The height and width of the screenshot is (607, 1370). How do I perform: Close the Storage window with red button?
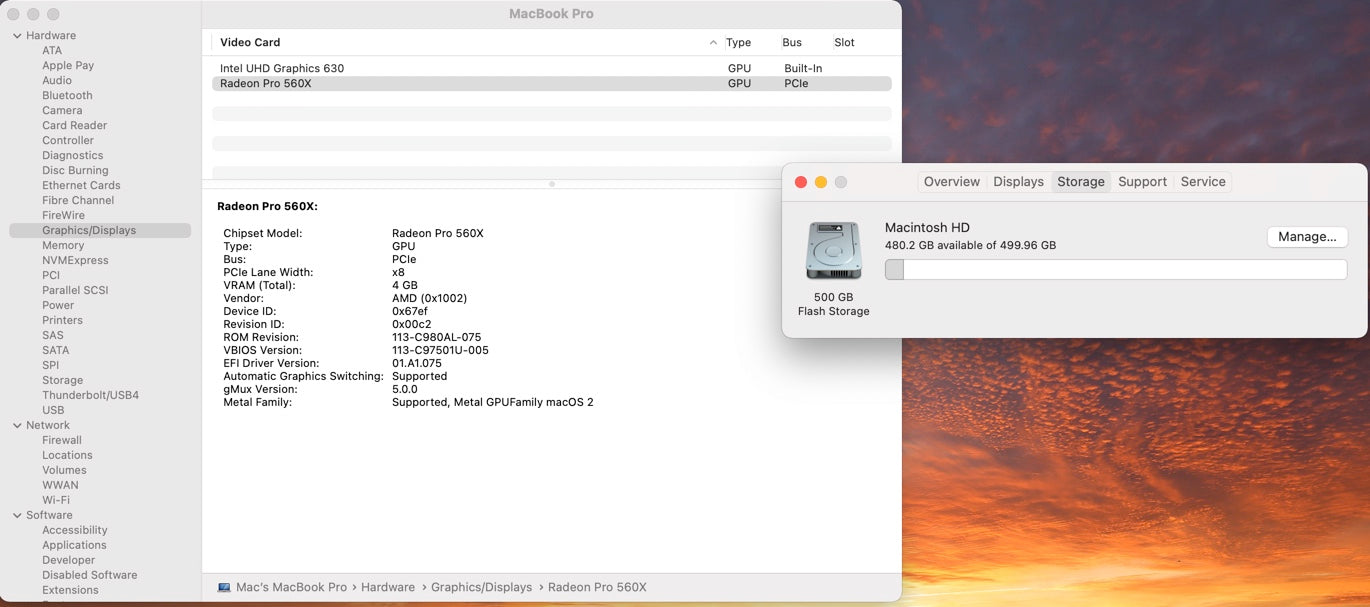click(x=800, y=182)
